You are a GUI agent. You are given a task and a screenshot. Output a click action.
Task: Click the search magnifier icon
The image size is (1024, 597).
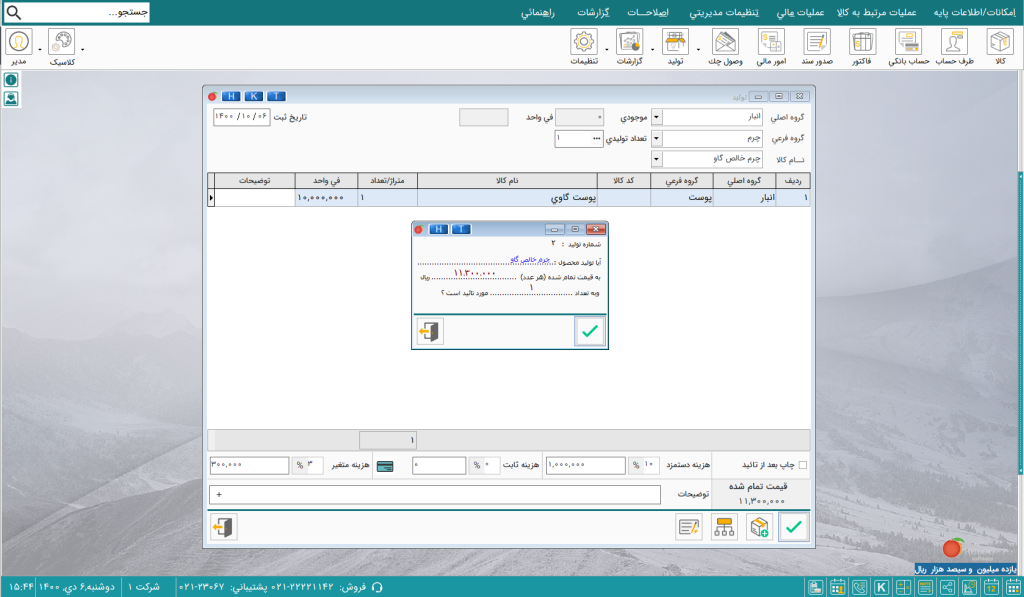click(x=13, y=12)
